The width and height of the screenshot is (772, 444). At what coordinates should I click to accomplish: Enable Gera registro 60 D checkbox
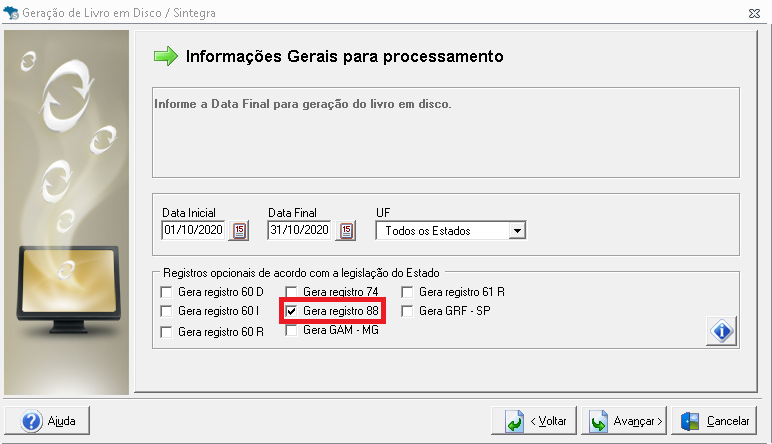(166, 292)
